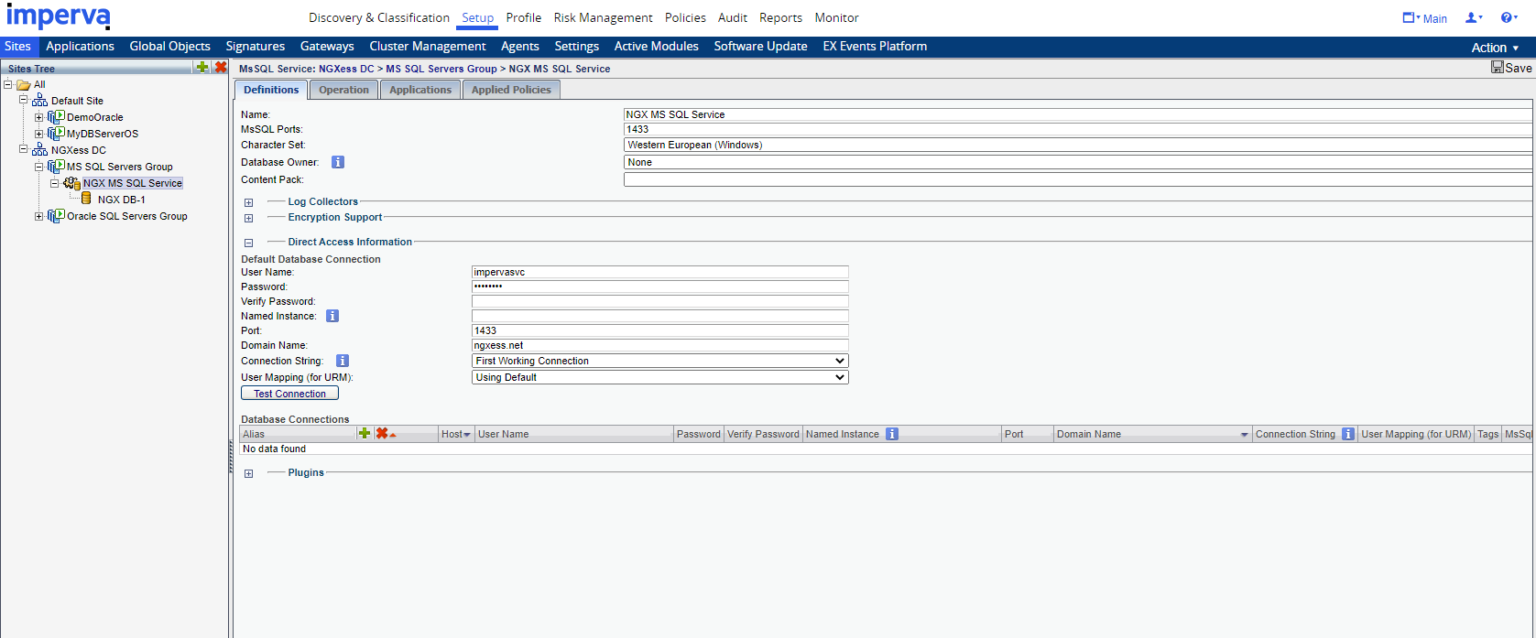Click red delete X in Sites Tree header
Image resolution: width=1536 pixels, height=638 pixels.
coord(220,67)
